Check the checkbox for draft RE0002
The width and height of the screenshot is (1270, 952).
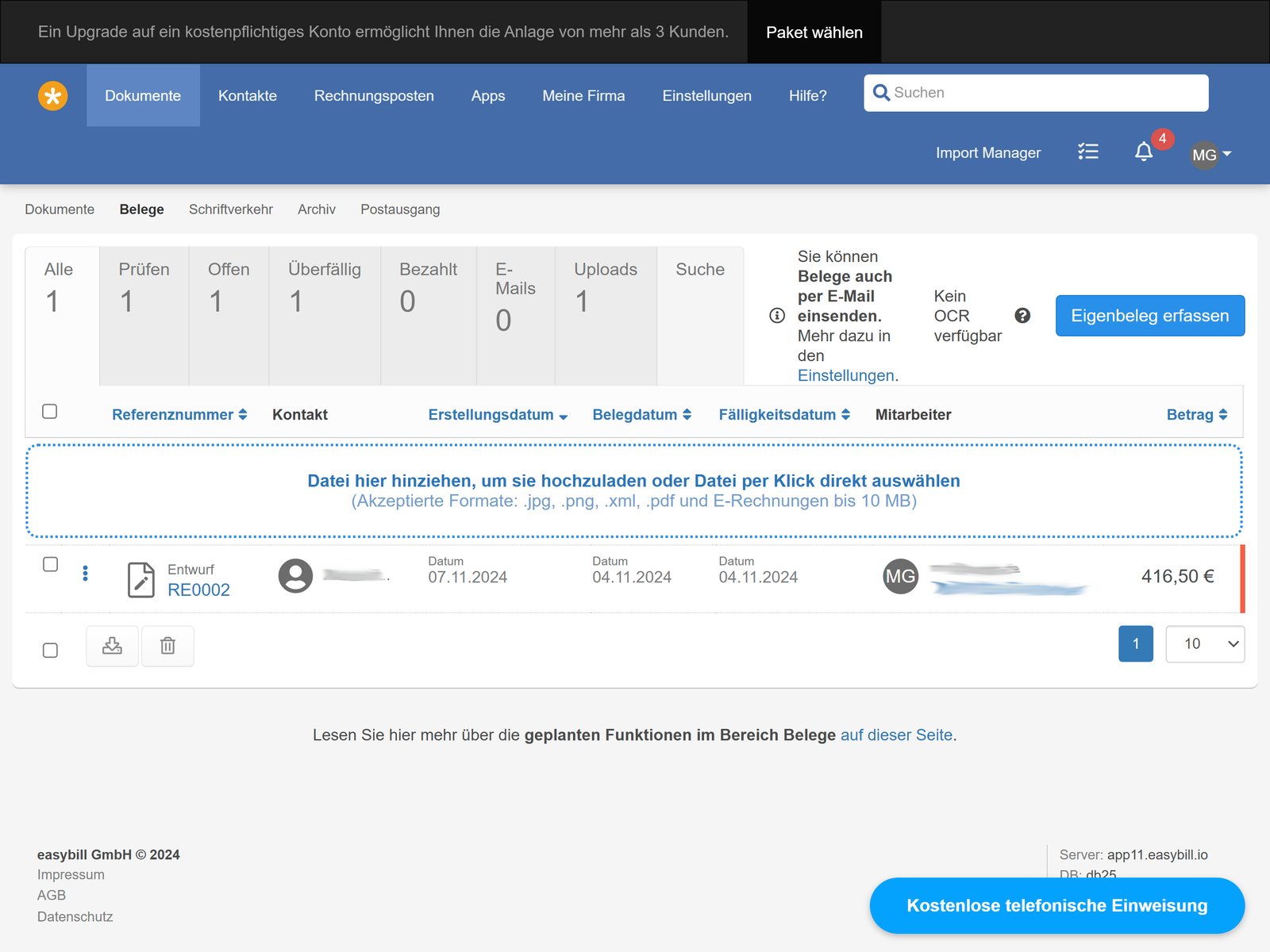tap(51, 564)
